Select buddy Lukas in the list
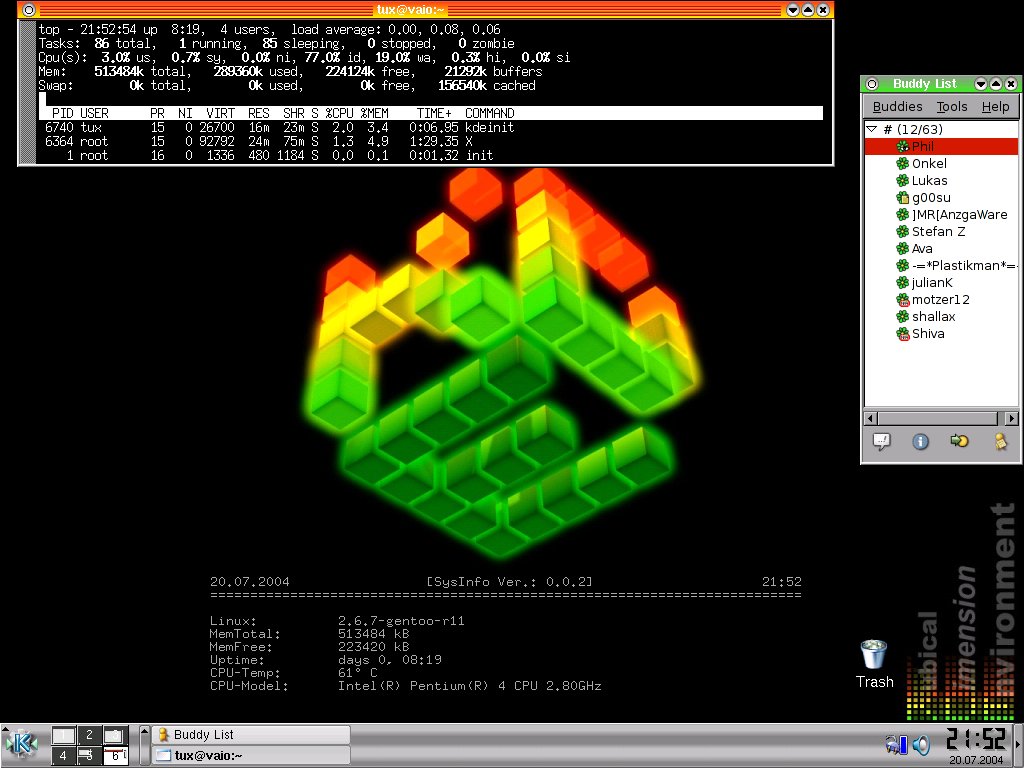 click(929, 181)
